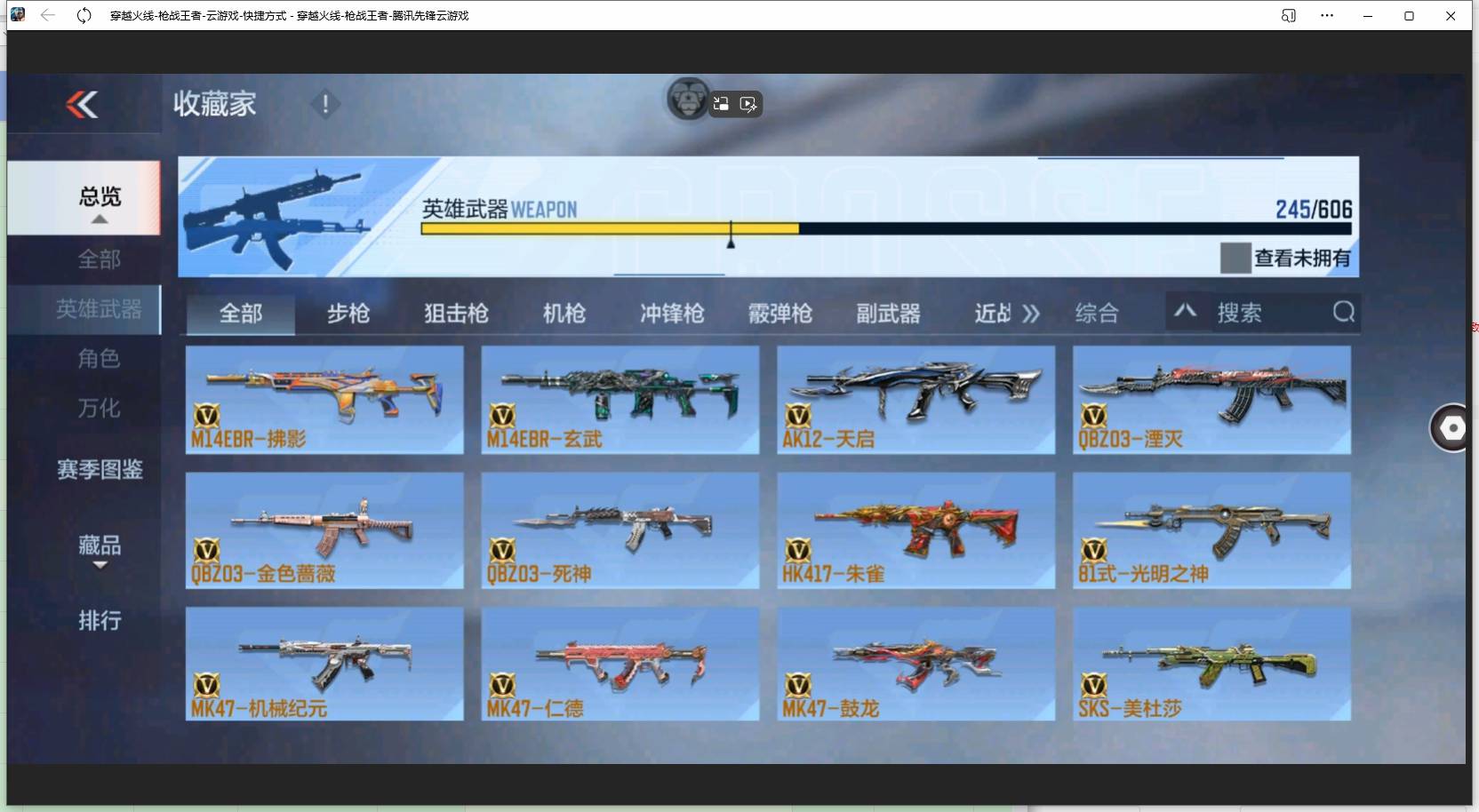This screenshot has height=812, width=1479.
Task: Open the MK47-鼓龙 weapon card
Action: tap(916, 664)
